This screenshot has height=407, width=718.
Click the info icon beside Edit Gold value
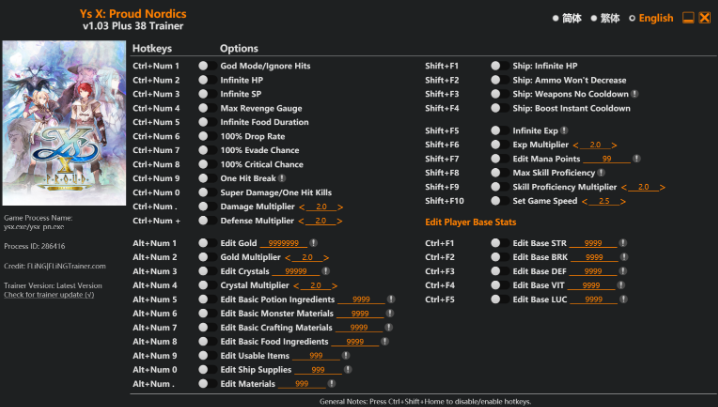313,243
